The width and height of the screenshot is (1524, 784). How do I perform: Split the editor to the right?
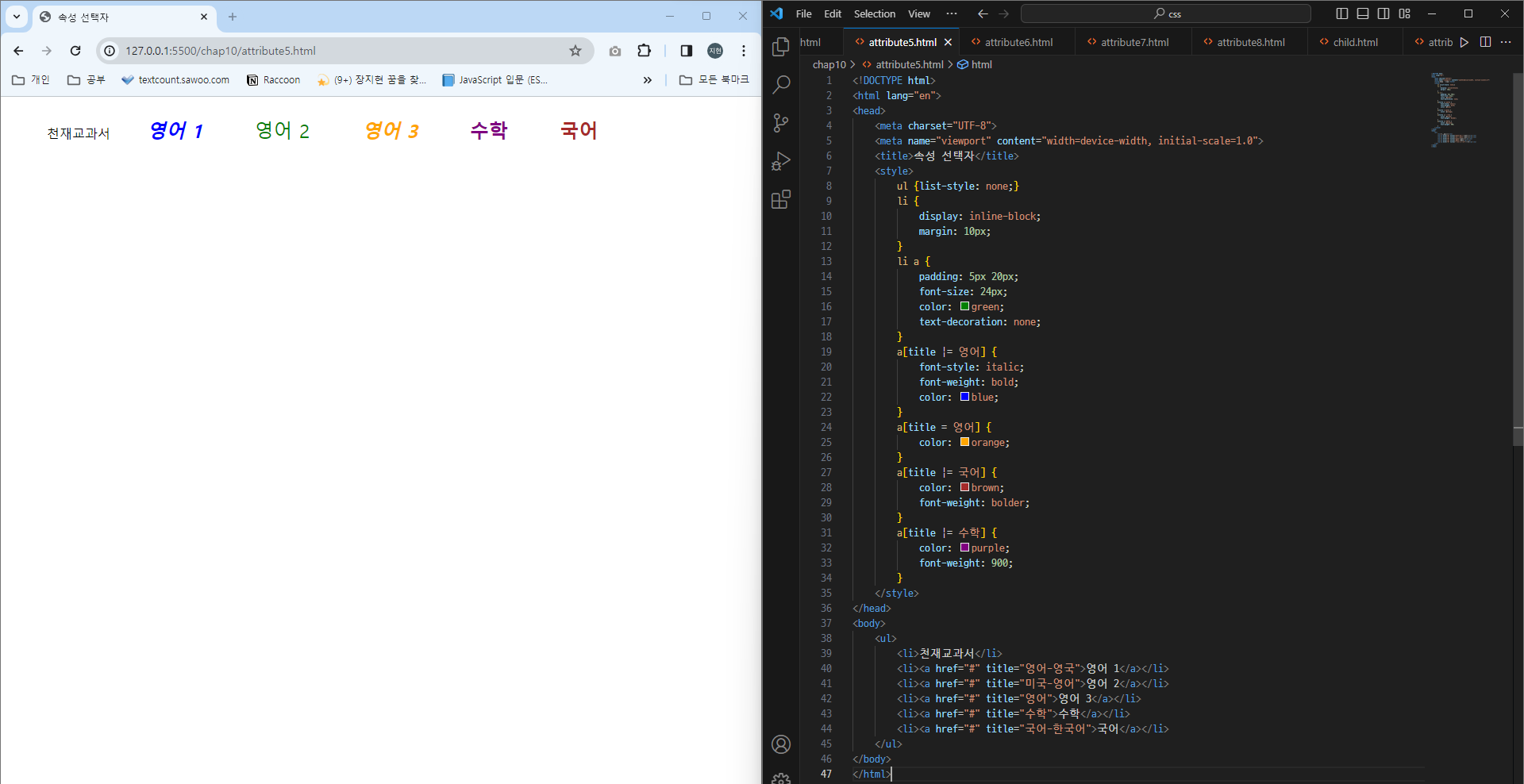[x=1485, y=42]
